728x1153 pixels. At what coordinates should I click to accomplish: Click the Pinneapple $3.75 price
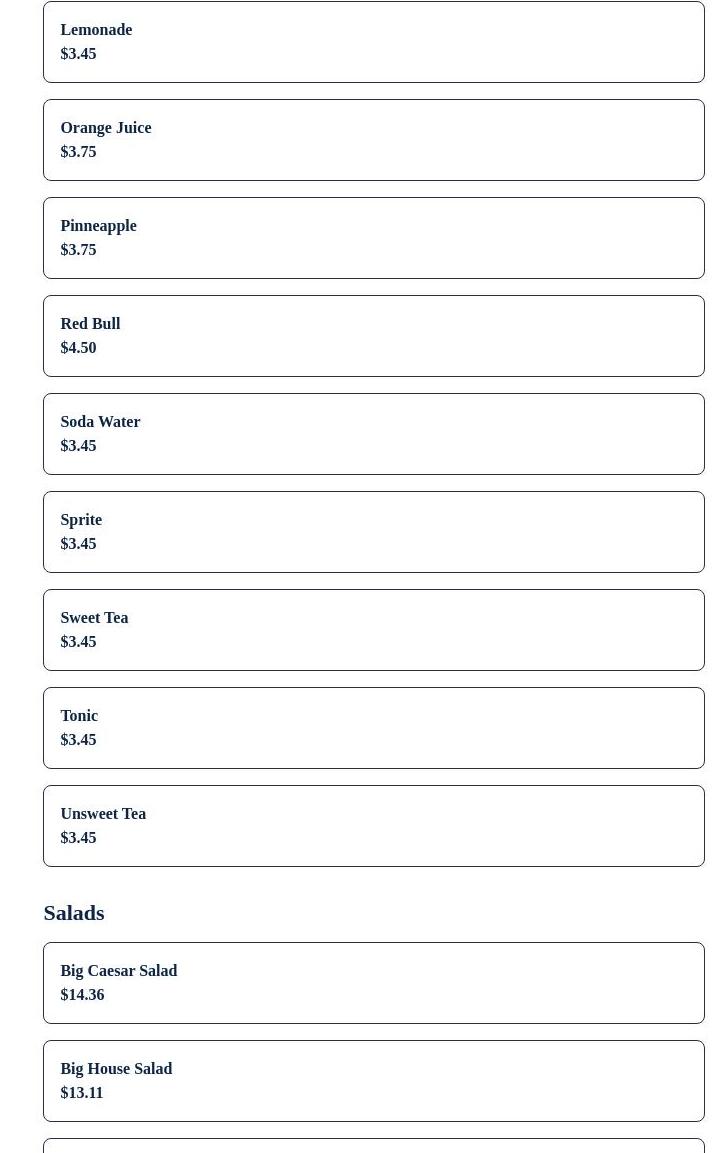pos(78,250)
